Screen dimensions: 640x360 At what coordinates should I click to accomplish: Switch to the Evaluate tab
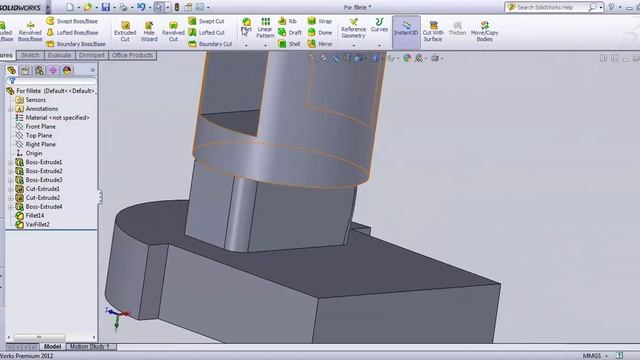click(x=59, y=55)
